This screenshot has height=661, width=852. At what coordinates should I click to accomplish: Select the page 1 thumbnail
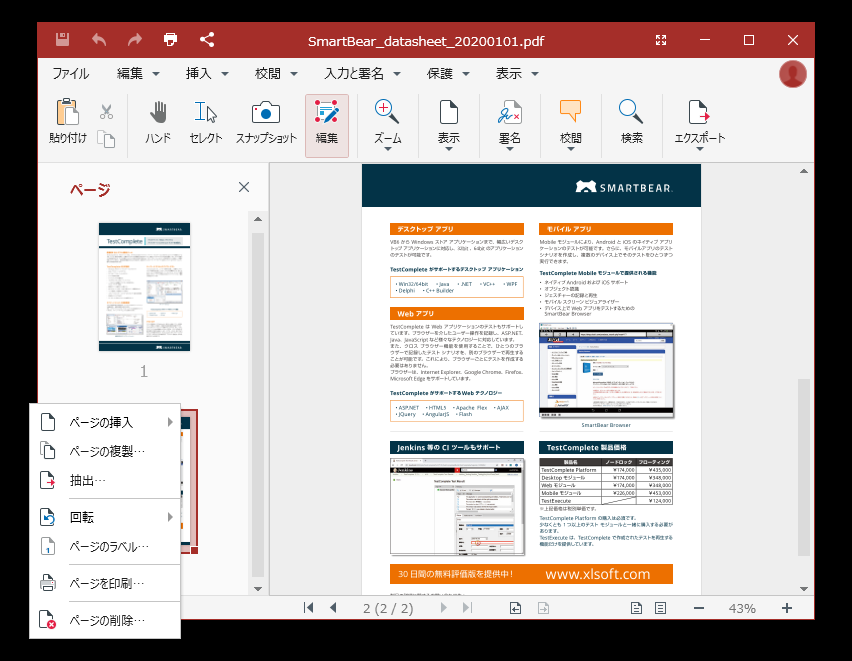point(145,287)
